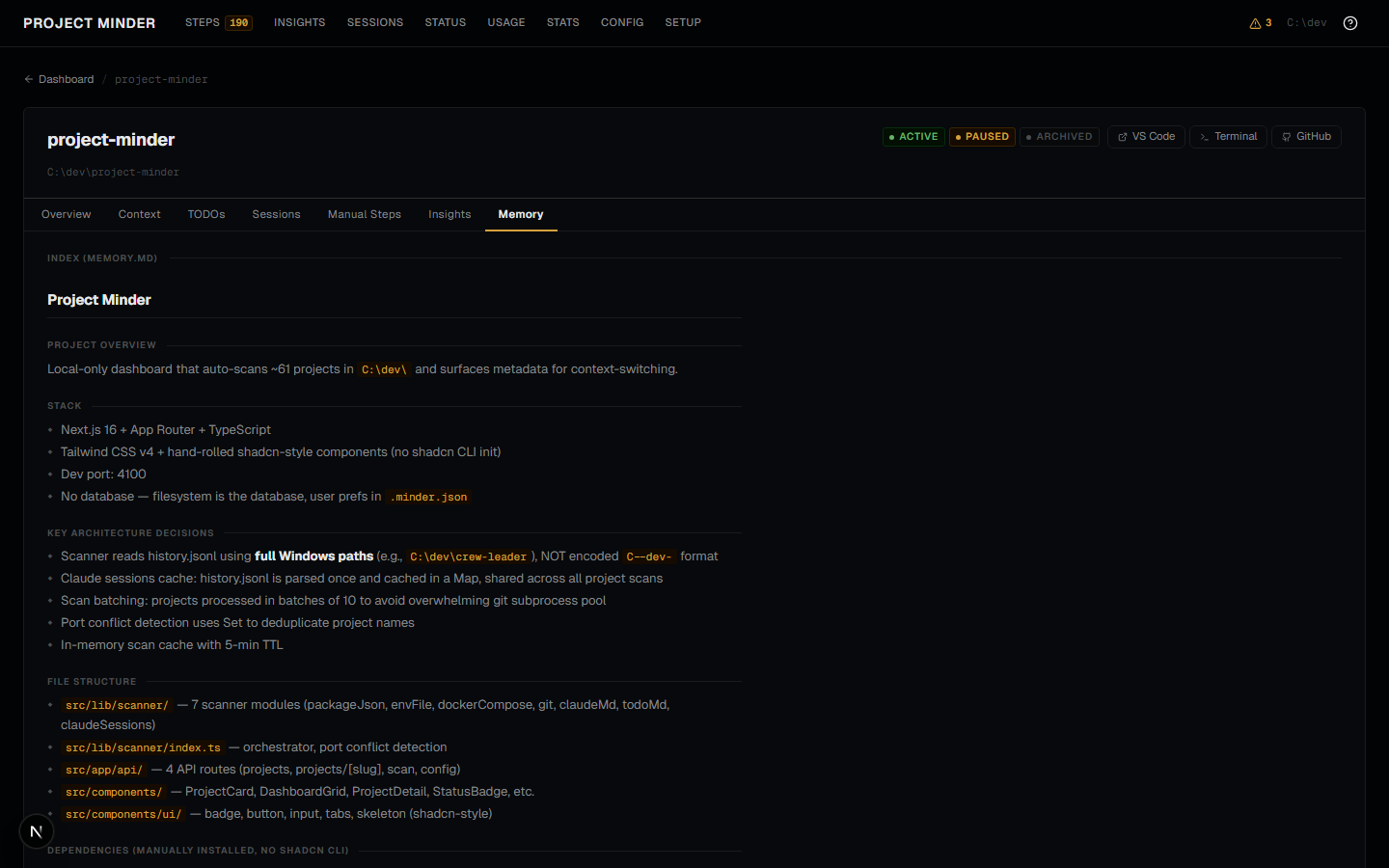Switch to the Overview tab
This screenshot has width=1389, height=868.
66,214
